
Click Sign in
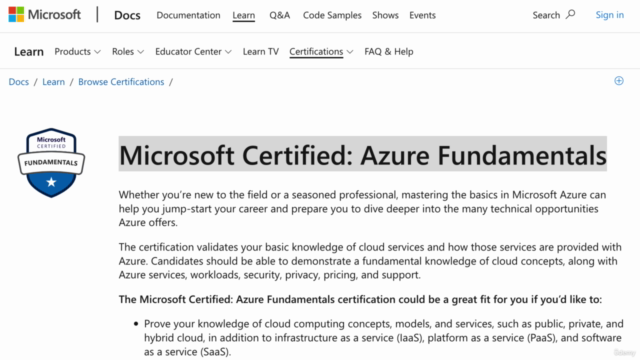[x=609, y=15]
